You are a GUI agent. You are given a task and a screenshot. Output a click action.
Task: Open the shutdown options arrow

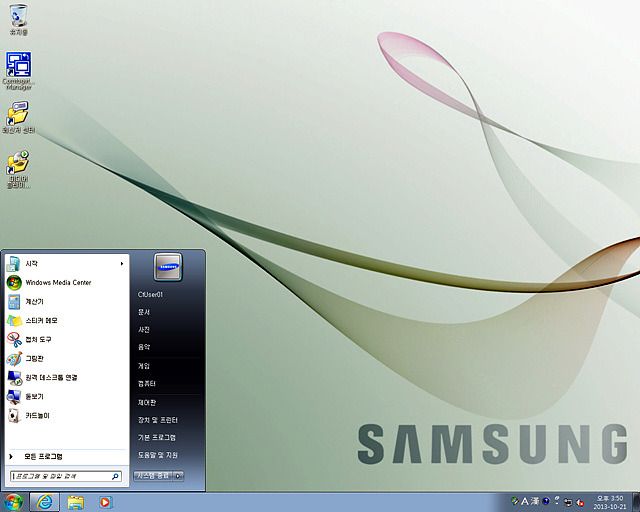(178, 476)
